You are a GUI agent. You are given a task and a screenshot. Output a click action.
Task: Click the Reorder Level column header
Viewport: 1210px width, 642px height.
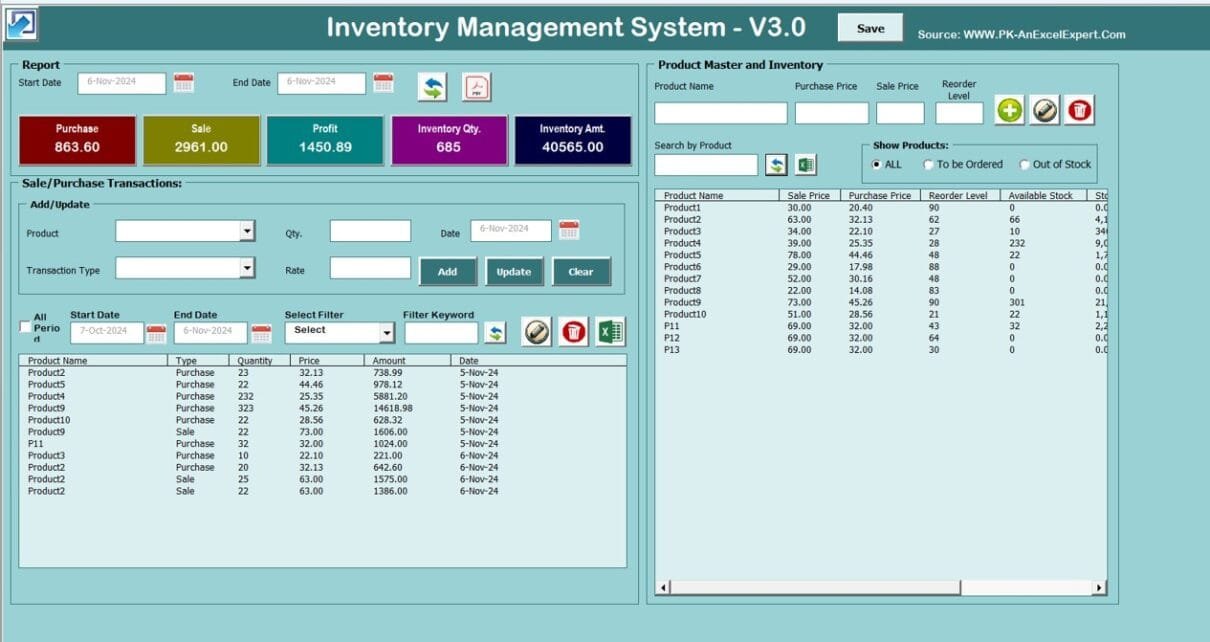[x=959, y=196]
